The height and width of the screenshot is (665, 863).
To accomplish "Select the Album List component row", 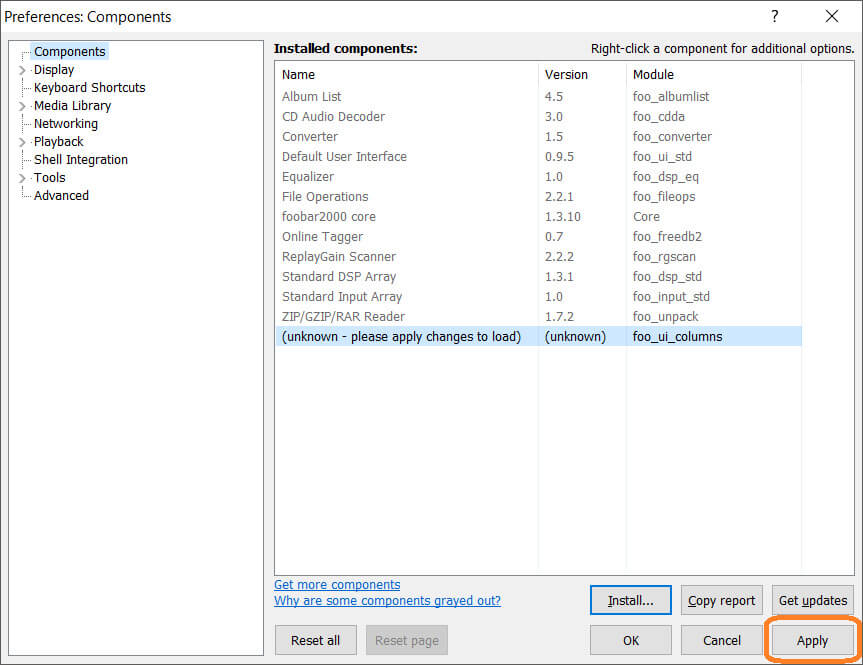I will point(538,96).
